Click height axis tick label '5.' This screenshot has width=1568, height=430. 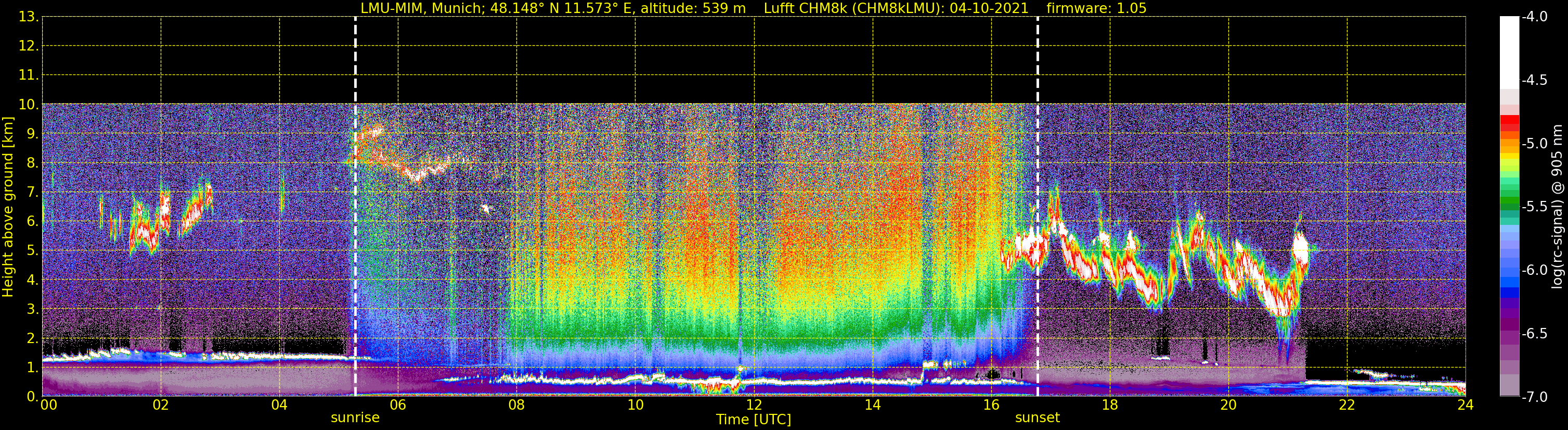click(x=32, y=251)
